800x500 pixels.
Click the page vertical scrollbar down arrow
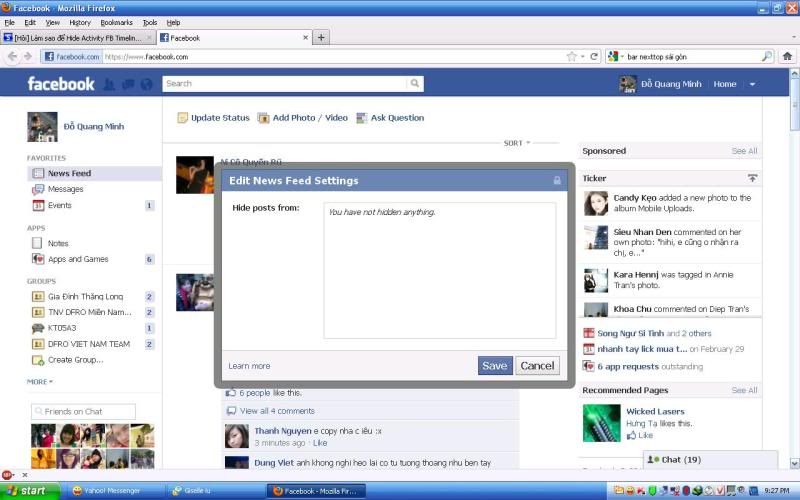(794, 463)
